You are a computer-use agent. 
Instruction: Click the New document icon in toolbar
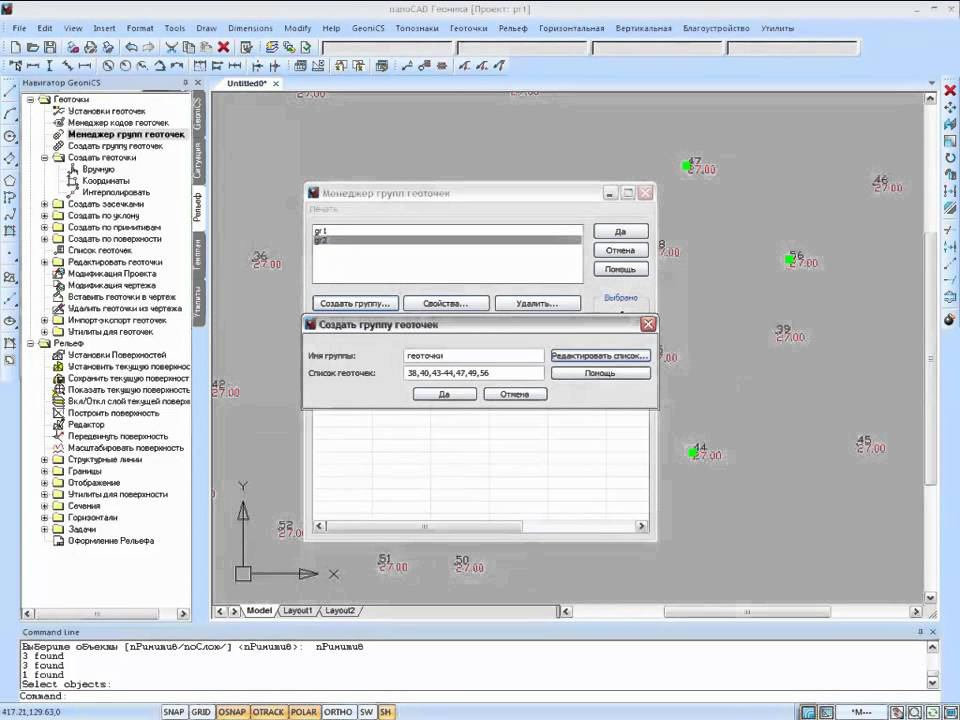pos(16,47)
